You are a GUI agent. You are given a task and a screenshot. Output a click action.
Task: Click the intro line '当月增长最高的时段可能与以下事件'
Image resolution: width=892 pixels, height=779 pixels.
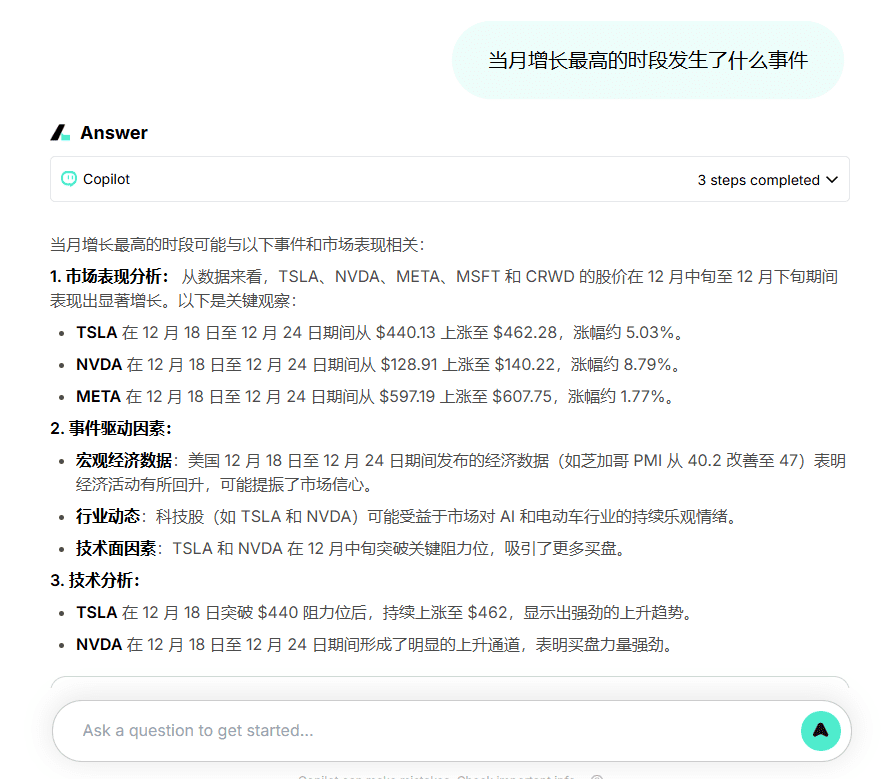237,245
